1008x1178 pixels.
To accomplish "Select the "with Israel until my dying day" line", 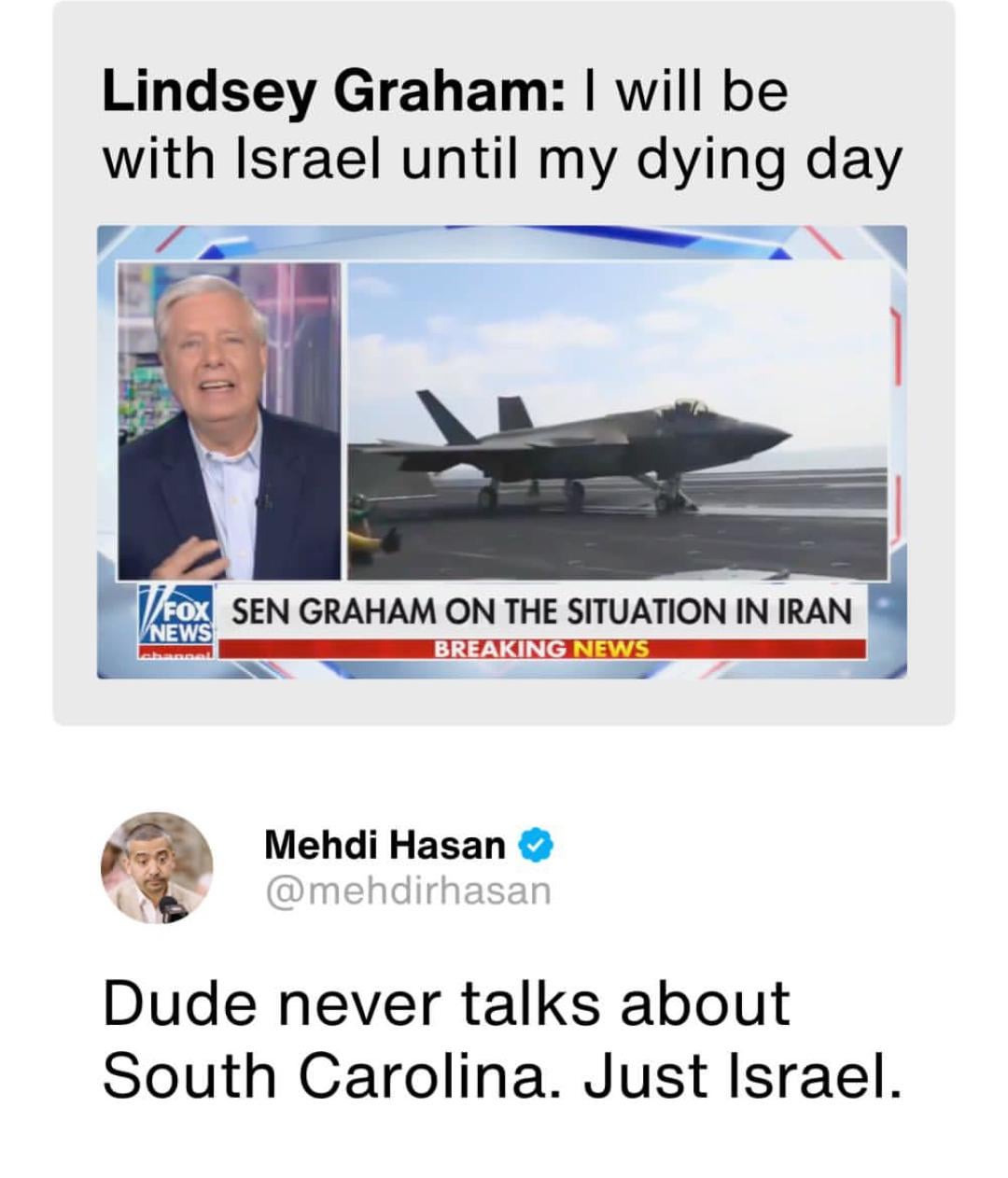I will coord(502,161).
